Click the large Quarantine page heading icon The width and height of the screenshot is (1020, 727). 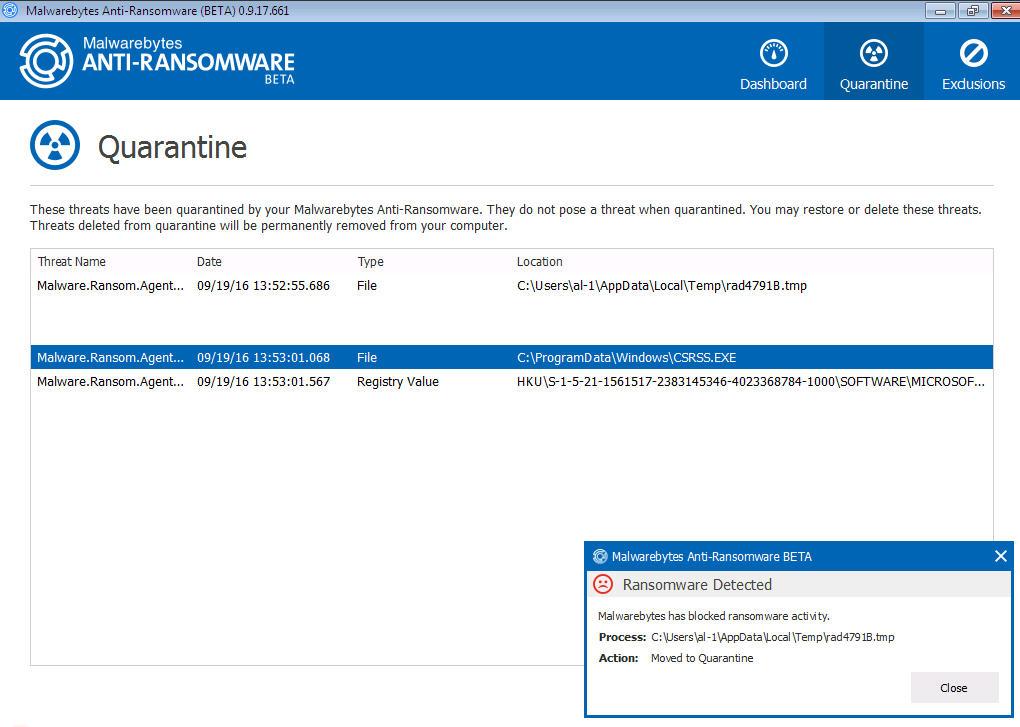point(55,145)
